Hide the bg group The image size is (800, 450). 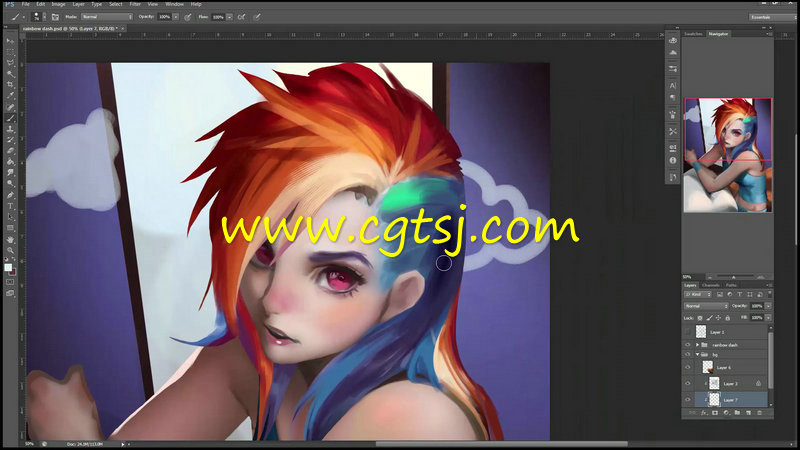coord(688,355)
